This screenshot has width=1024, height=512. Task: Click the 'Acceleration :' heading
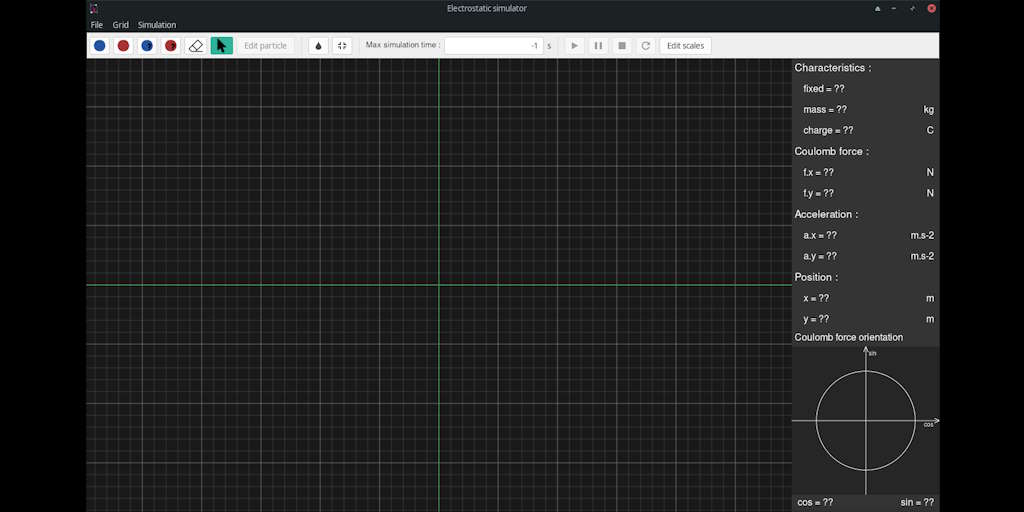[826, 214]
